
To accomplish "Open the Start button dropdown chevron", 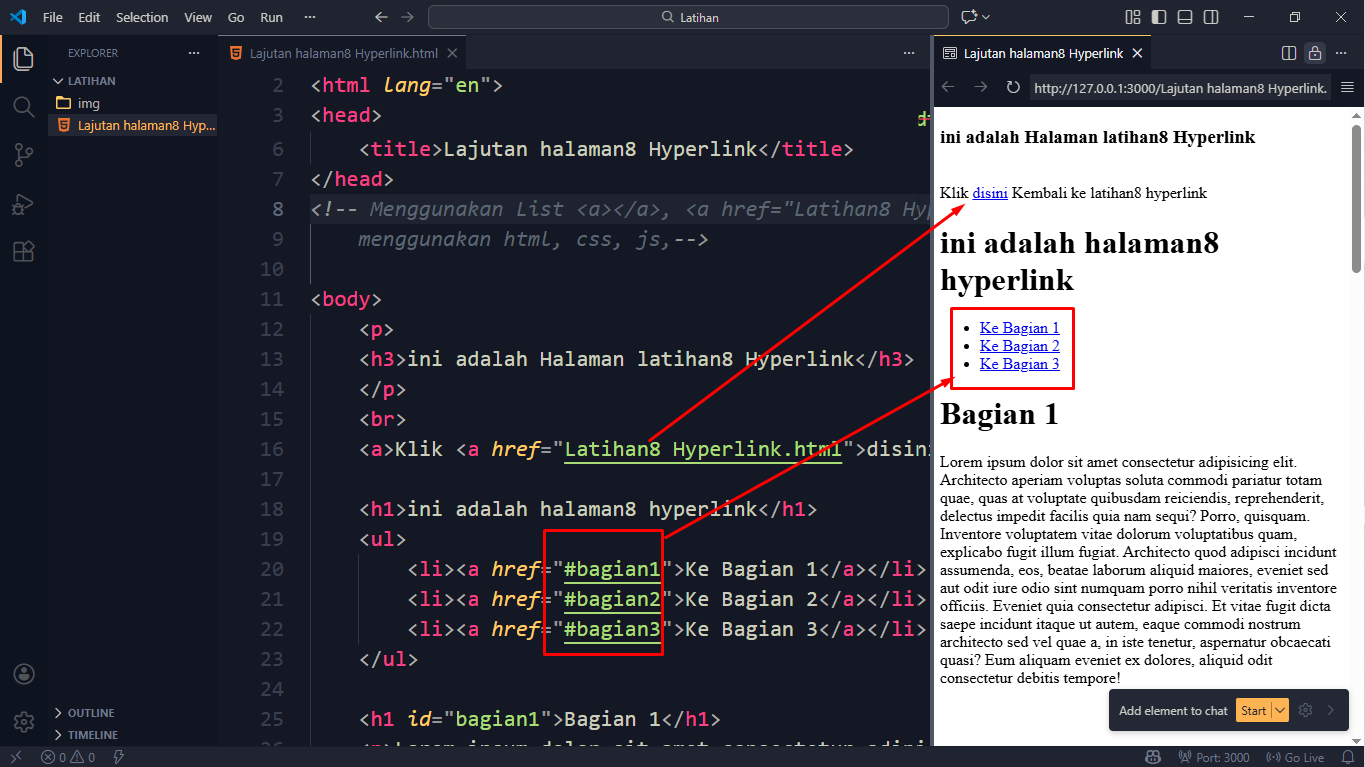I will [x=1277, y=710].
